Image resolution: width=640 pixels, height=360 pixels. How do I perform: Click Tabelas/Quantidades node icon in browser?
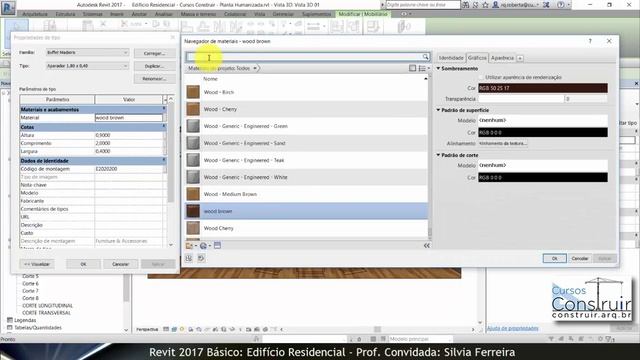10,327
